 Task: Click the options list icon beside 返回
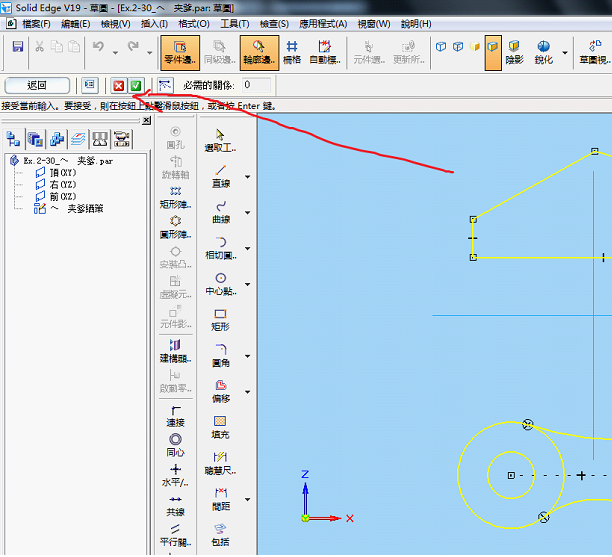[x=90, y=85]
